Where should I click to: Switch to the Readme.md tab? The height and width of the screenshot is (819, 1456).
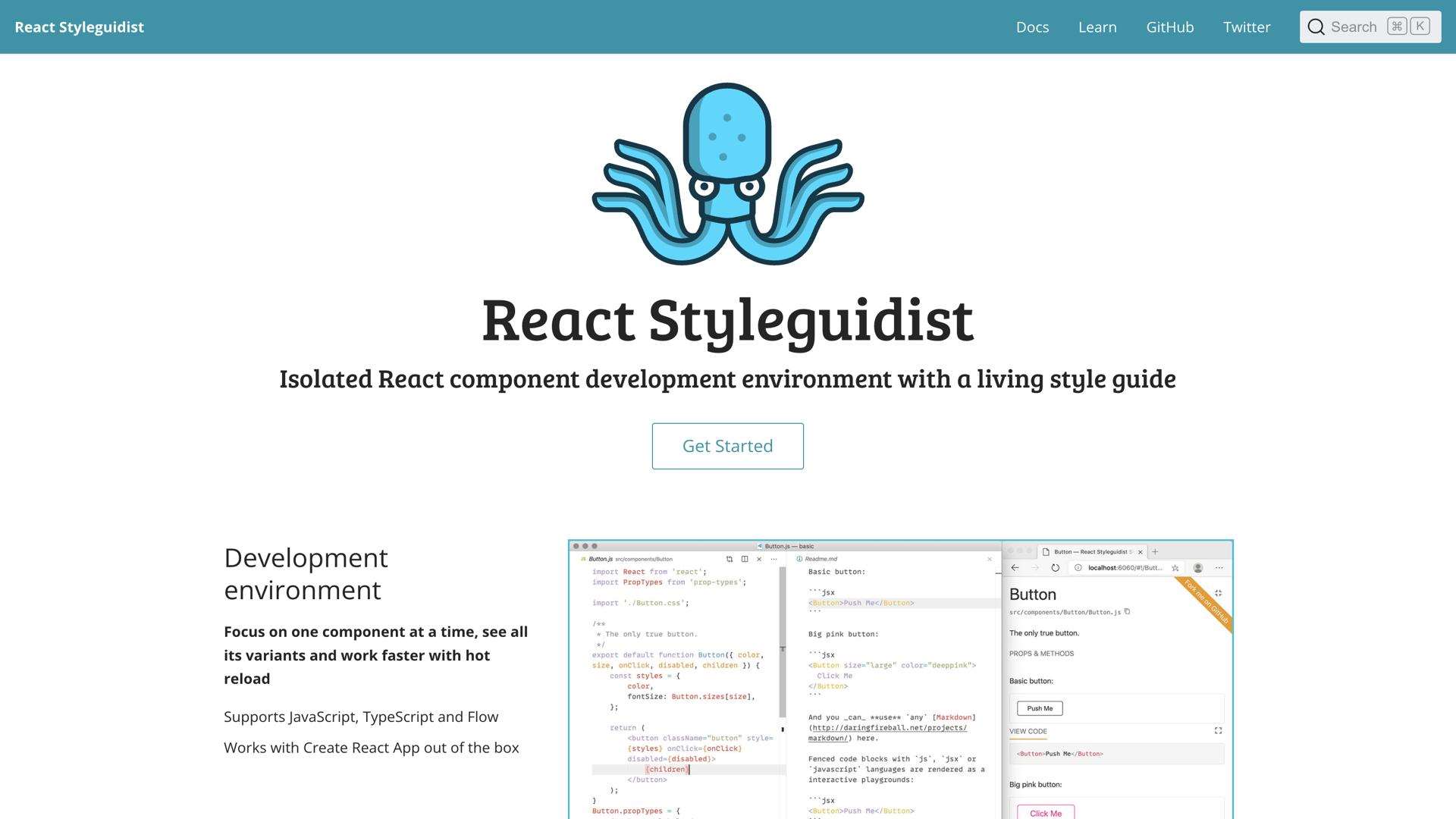821,559
